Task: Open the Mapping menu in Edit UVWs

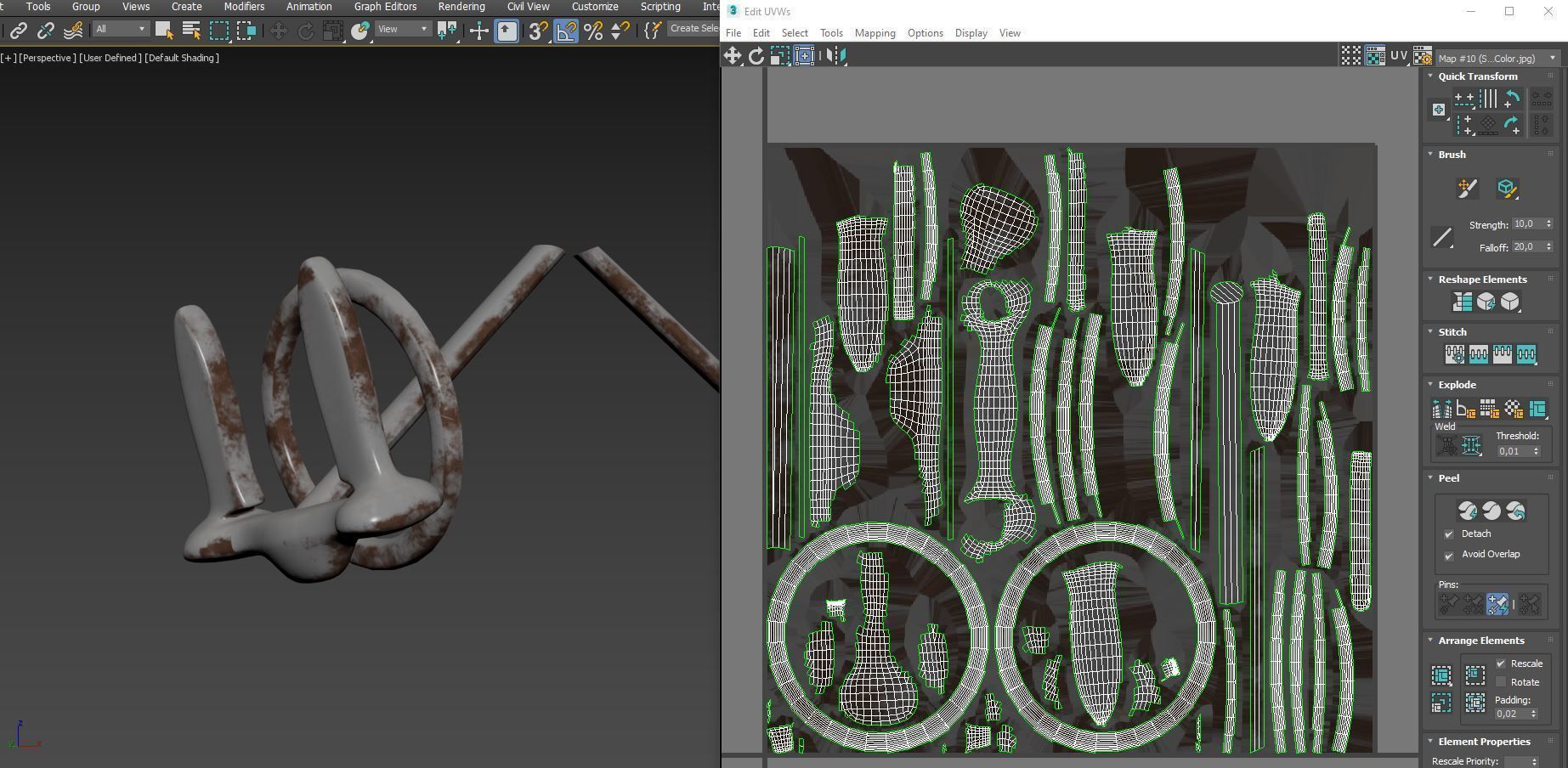Action: point(875,33)
